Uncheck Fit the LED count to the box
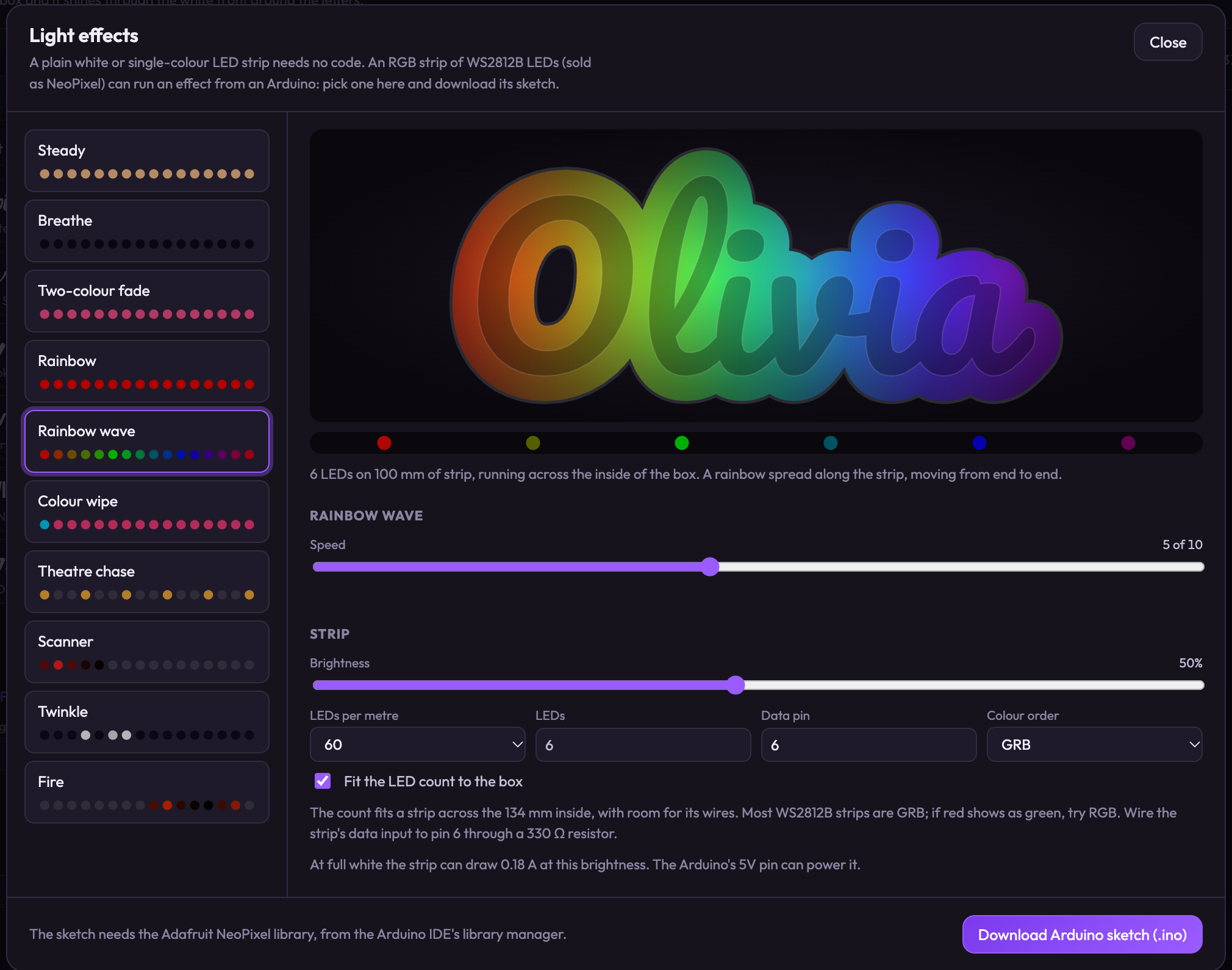1232x970 pixels. [323, 781]
